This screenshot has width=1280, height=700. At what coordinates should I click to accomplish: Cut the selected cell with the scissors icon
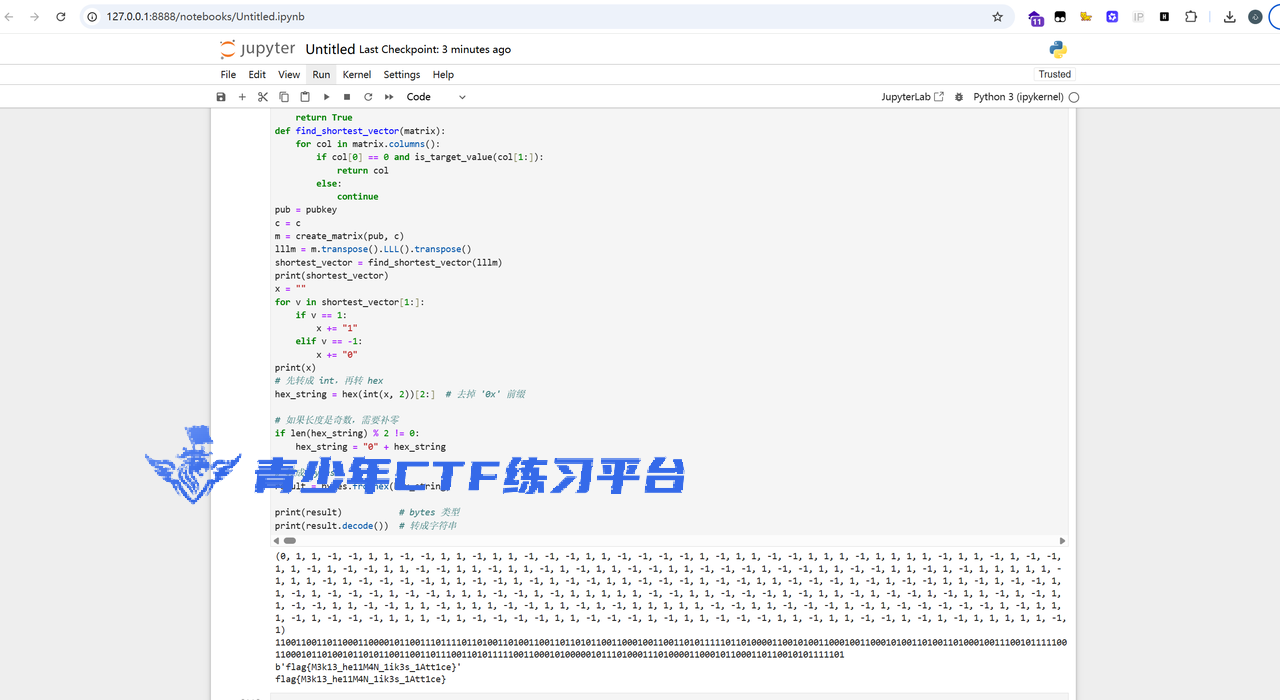point(263,97)
